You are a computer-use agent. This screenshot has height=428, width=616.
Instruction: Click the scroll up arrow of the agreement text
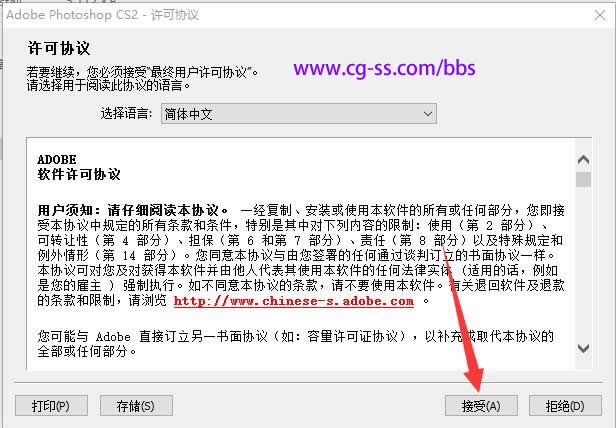(583, 160)
